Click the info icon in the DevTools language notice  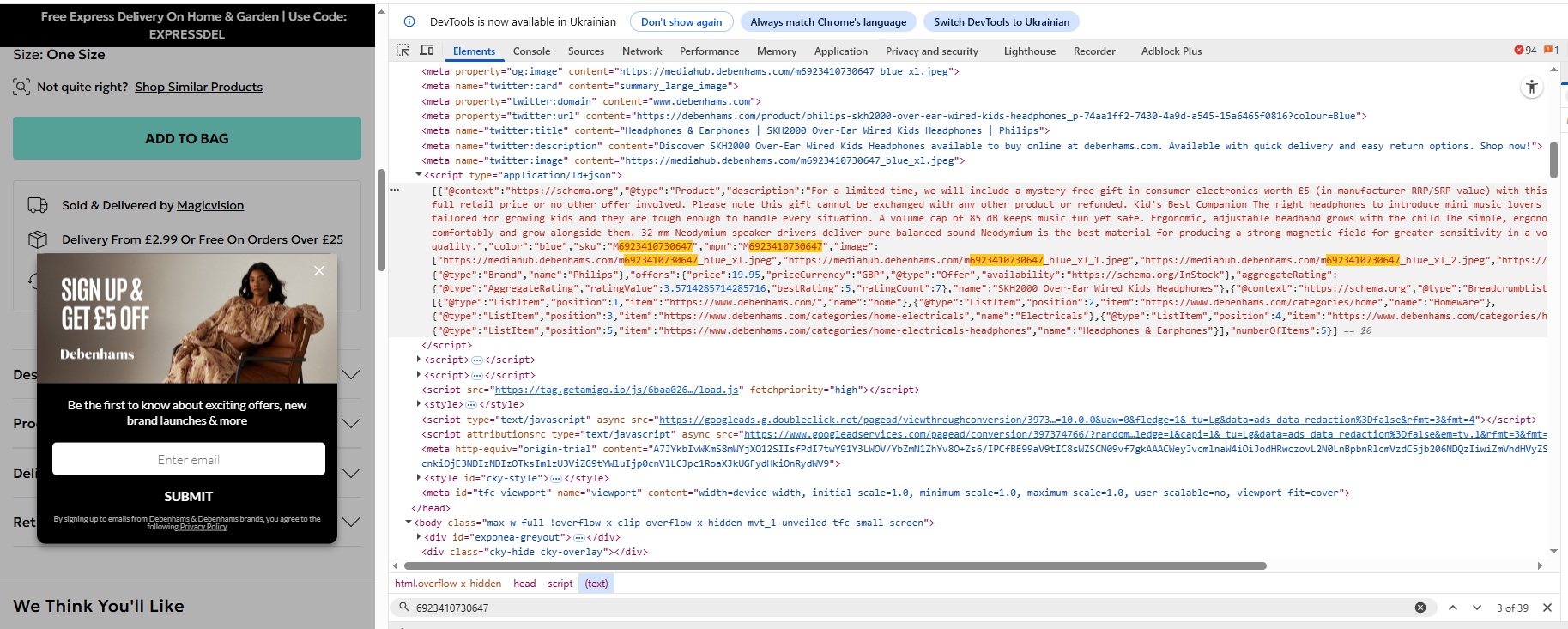409,21
